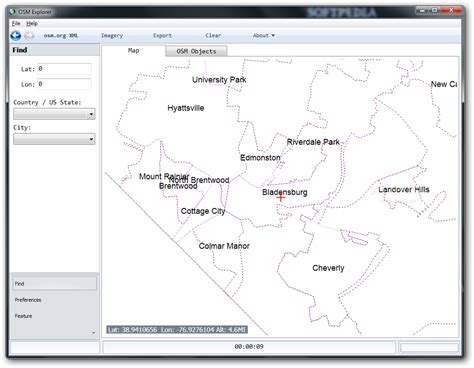The image size is (474, 368).
Task: Click the University Park map label
Action: coord(219,80)
